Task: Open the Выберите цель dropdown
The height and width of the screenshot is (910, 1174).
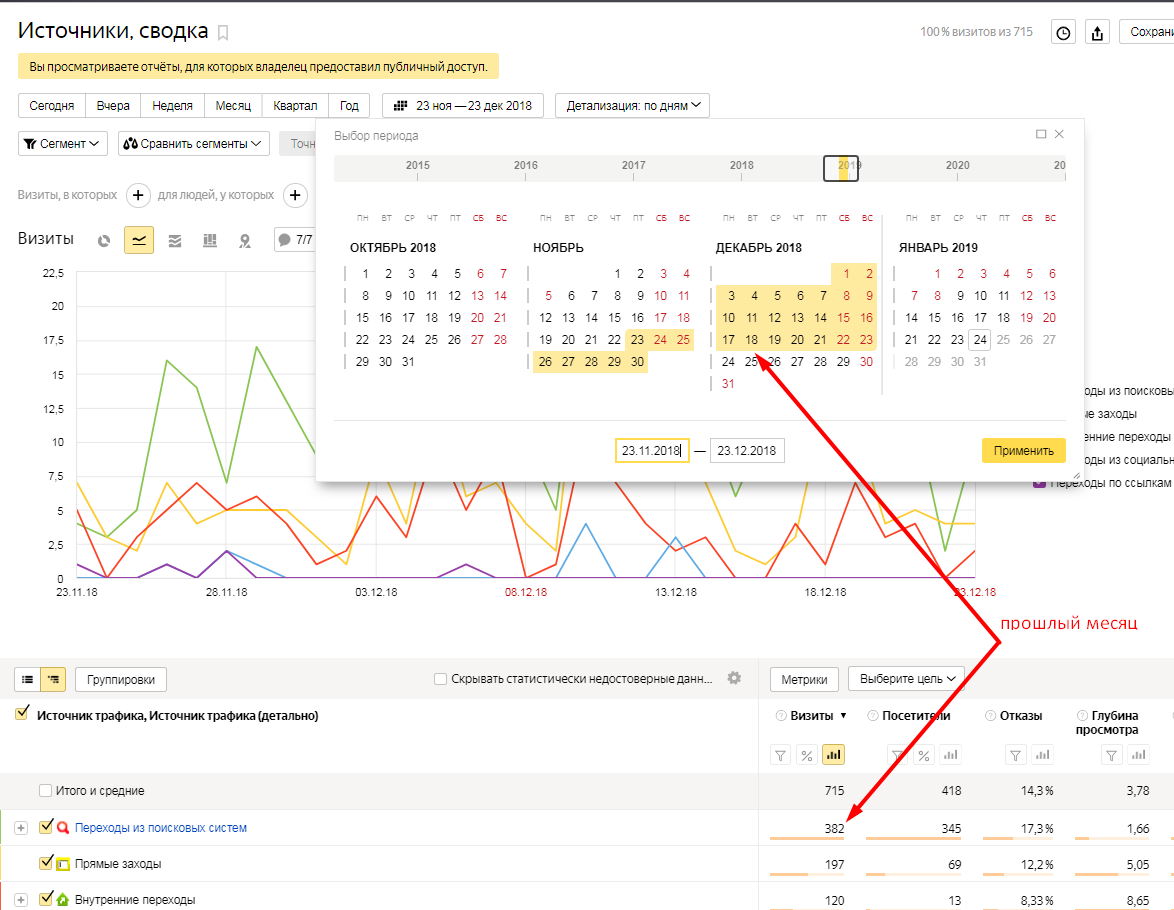Action: 907,679
